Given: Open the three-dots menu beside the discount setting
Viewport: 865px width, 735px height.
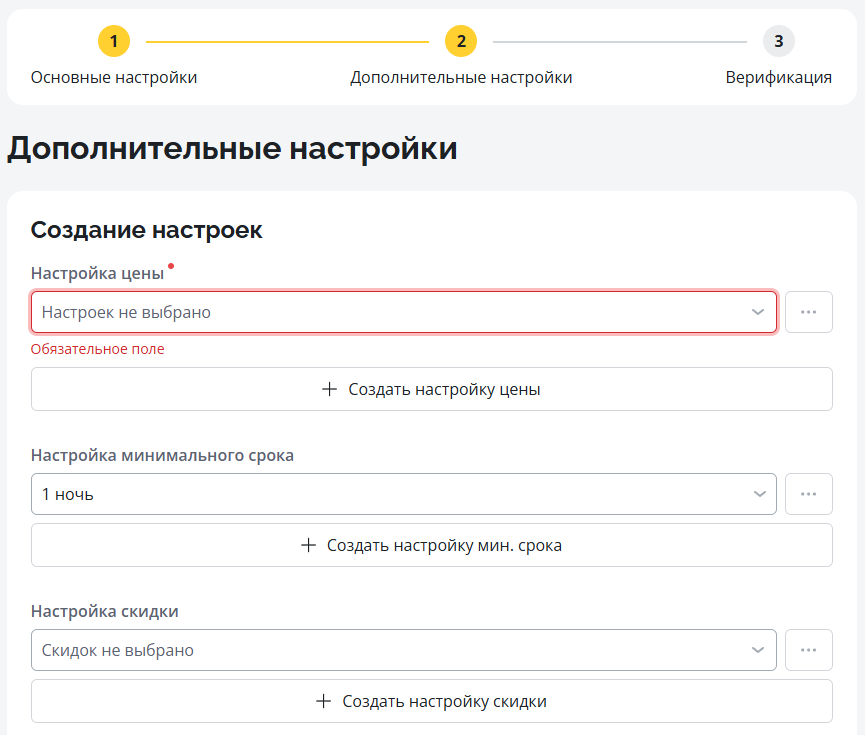Looking at the screenshot, I should [809, 650].
